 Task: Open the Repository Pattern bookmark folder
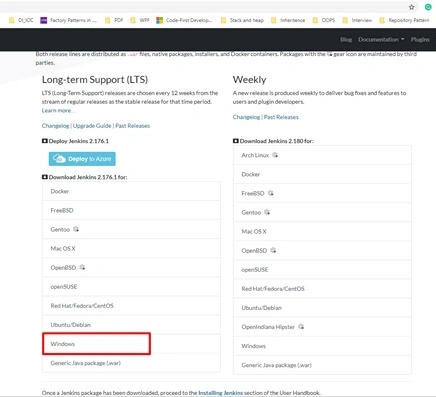(404, 20)
